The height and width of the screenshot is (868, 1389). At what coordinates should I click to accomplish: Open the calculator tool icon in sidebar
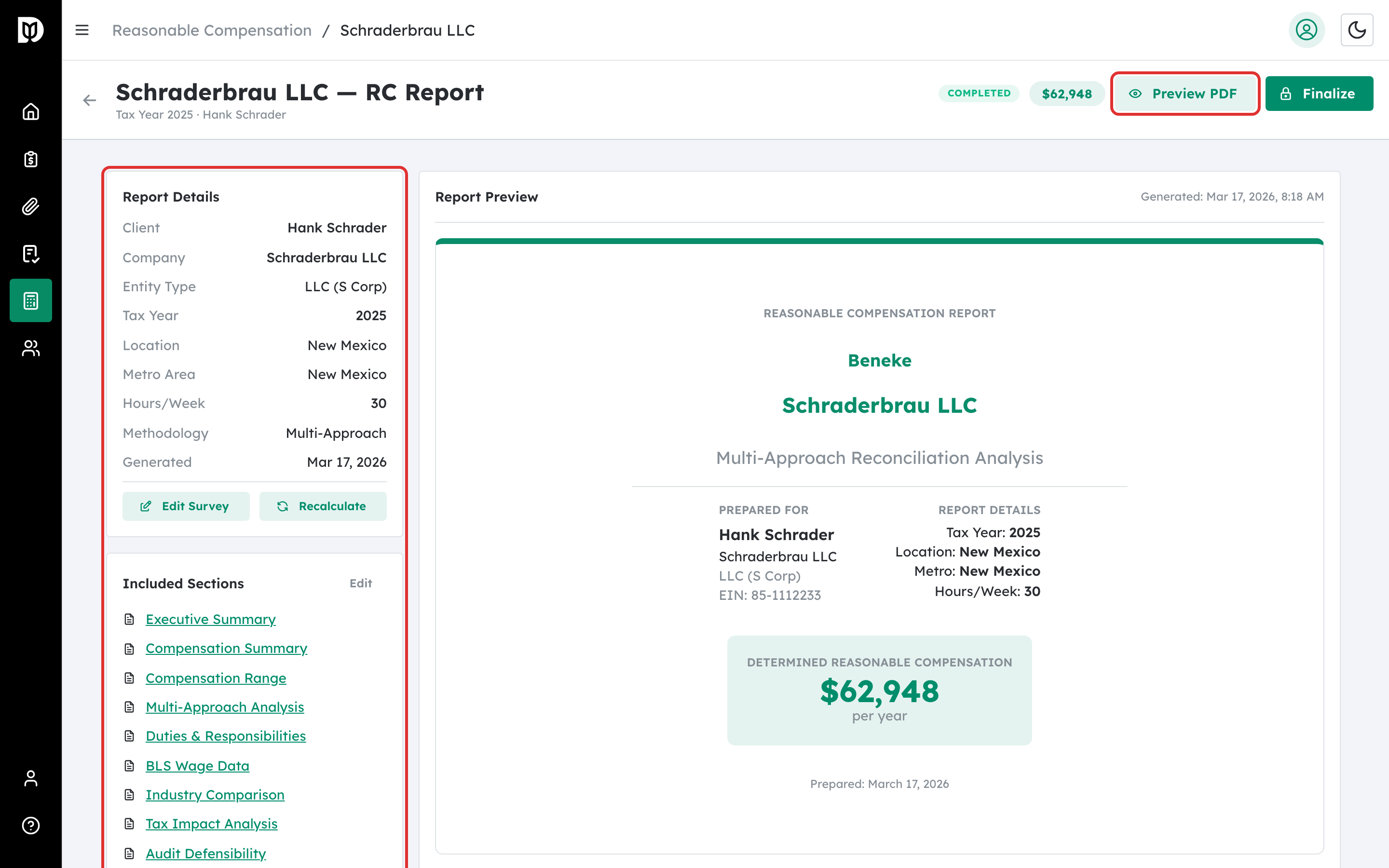(30, 299)
